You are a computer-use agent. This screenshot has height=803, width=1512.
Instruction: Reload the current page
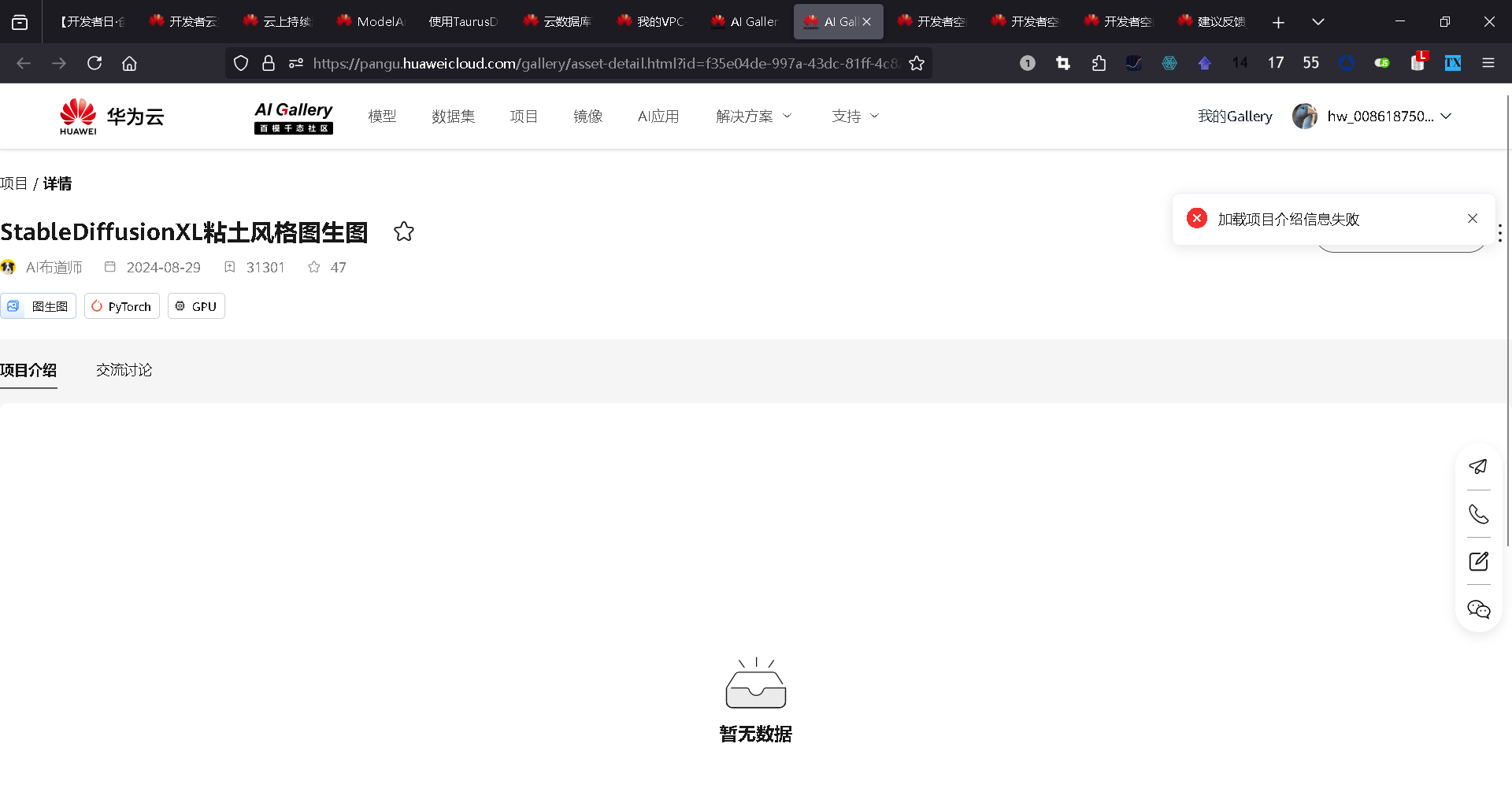(94, 63)
